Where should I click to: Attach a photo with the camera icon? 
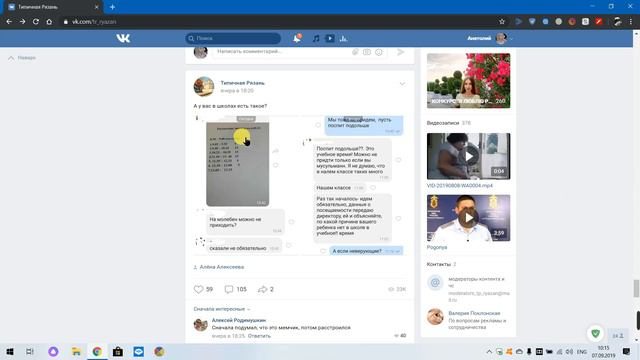click(367, 52)
